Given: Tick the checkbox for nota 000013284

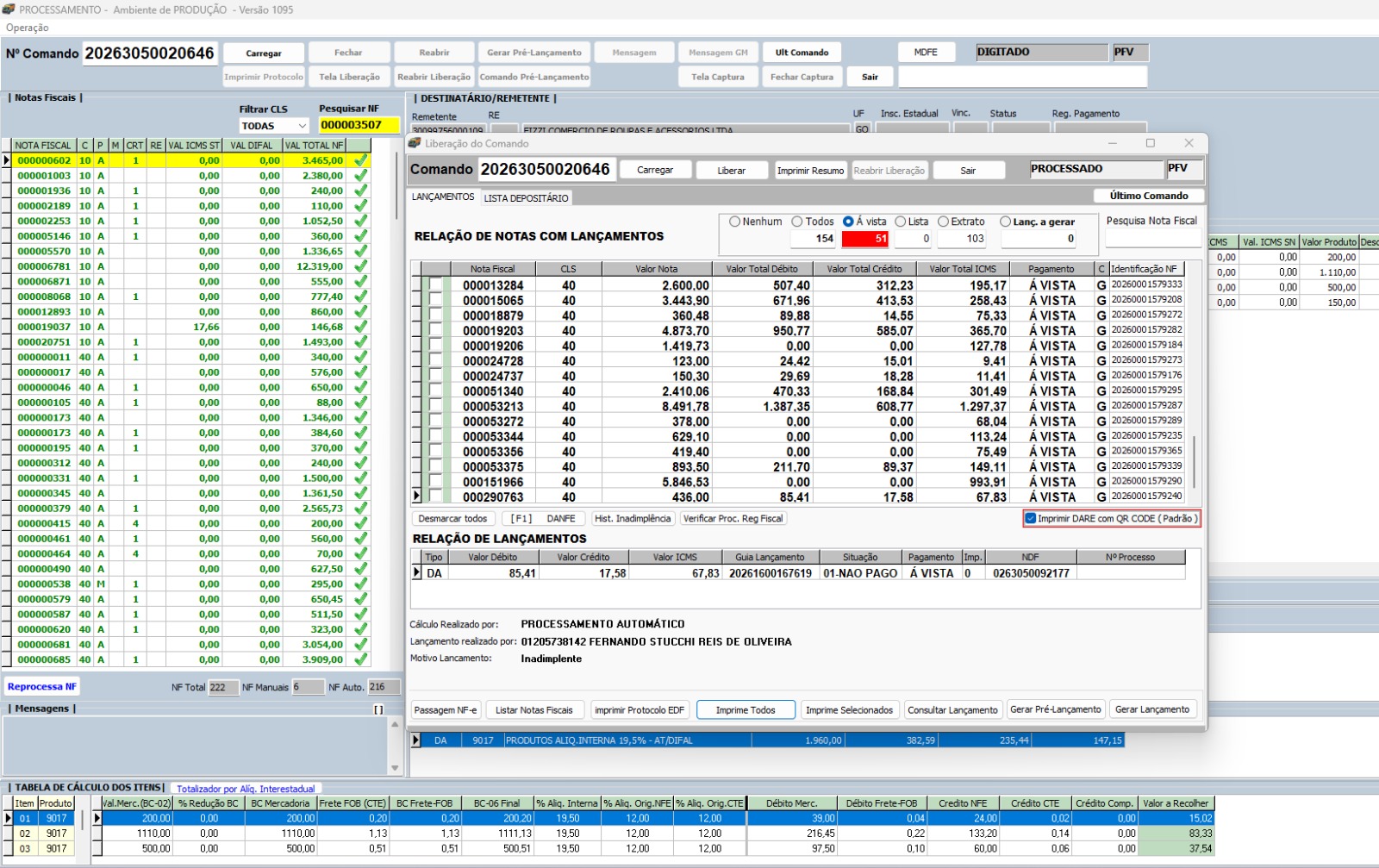Looking at the screenshot, I should pyautogui.click(x=436, y=285).
